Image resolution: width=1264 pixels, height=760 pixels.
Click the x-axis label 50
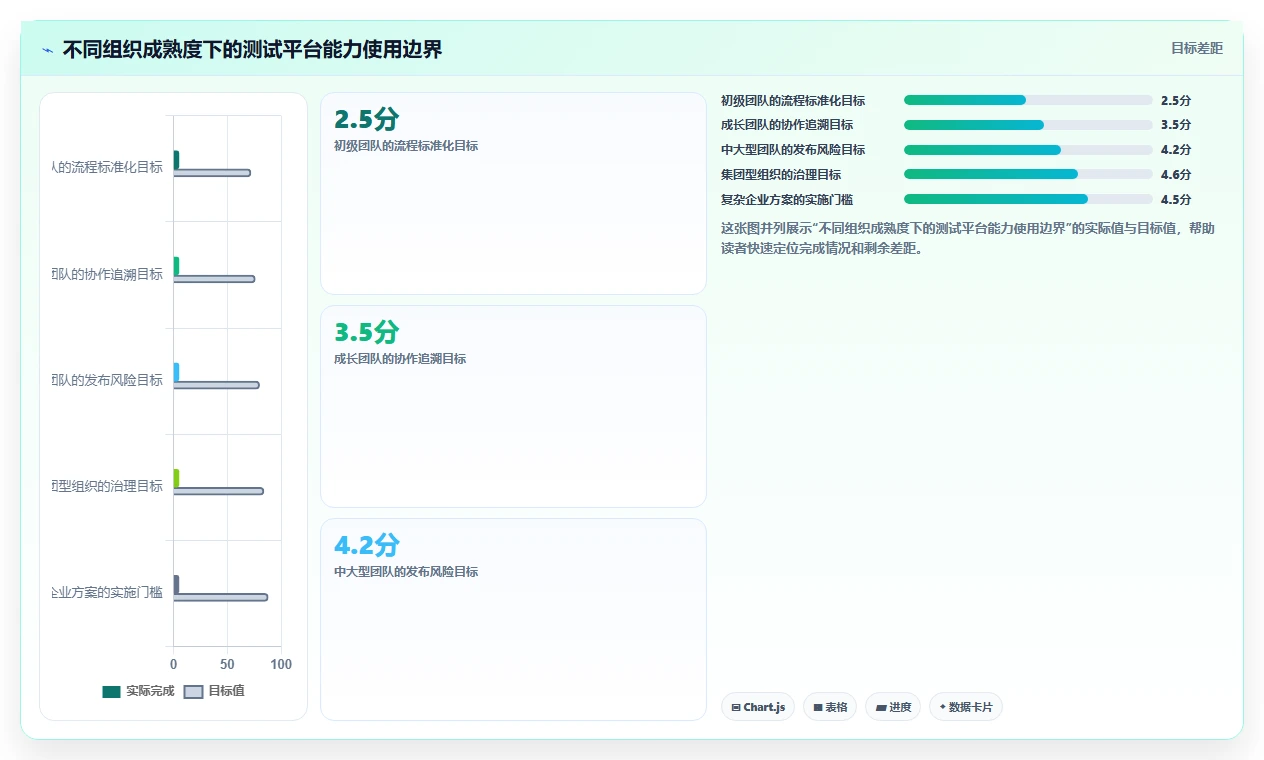pos(227,665)
